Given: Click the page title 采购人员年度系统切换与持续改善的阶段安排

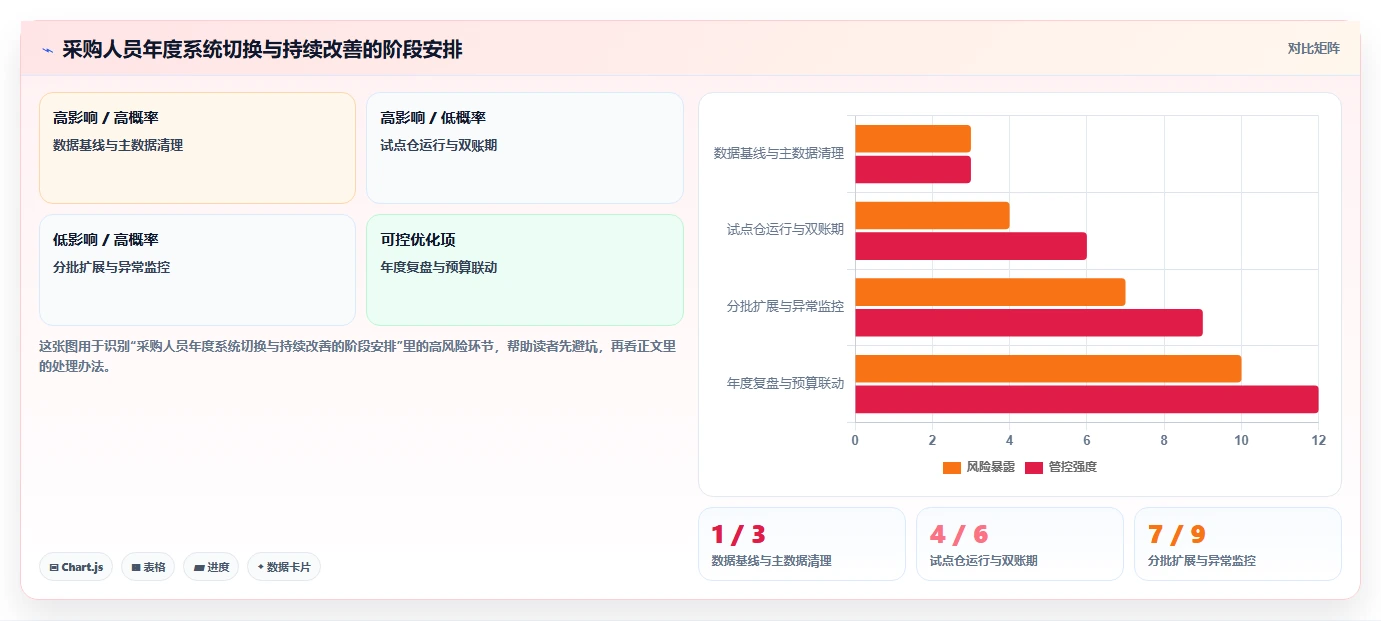Looking at the screenshot, I should coord(262,49).
